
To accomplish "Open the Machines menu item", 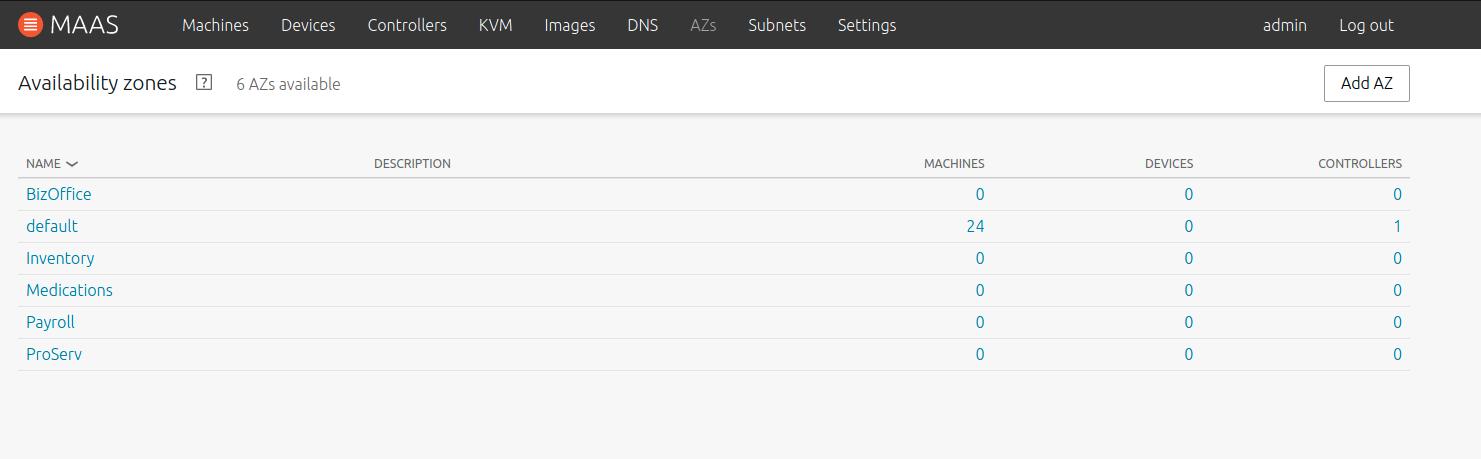I will pos(215,25).
